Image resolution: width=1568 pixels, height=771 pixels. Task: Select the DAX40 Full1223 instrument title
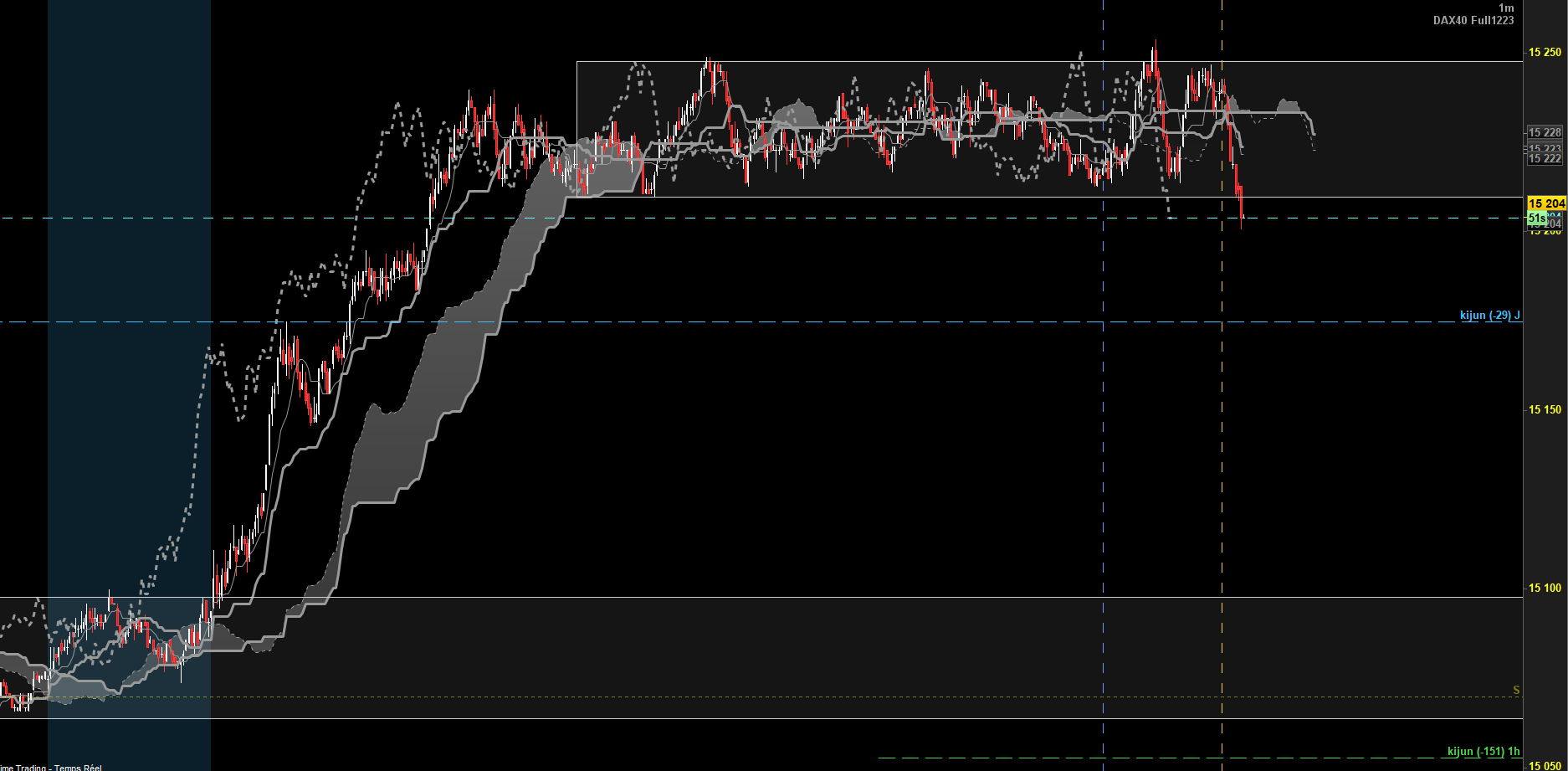pyautogui.click(x=1473, y=20)
